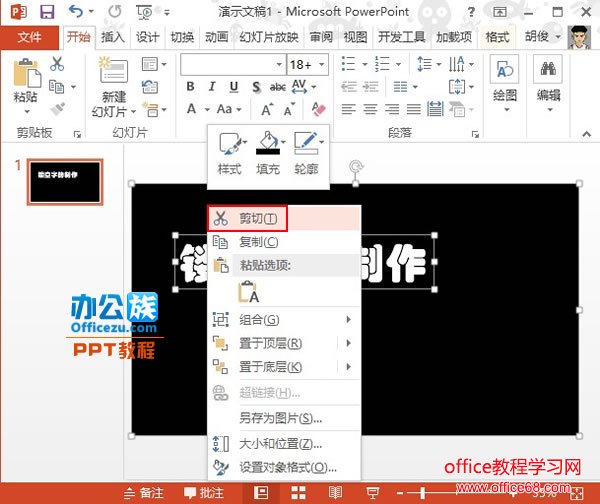Click the Convert to SmartArt icon
The image size is (600, 504).
click(457, 110)
